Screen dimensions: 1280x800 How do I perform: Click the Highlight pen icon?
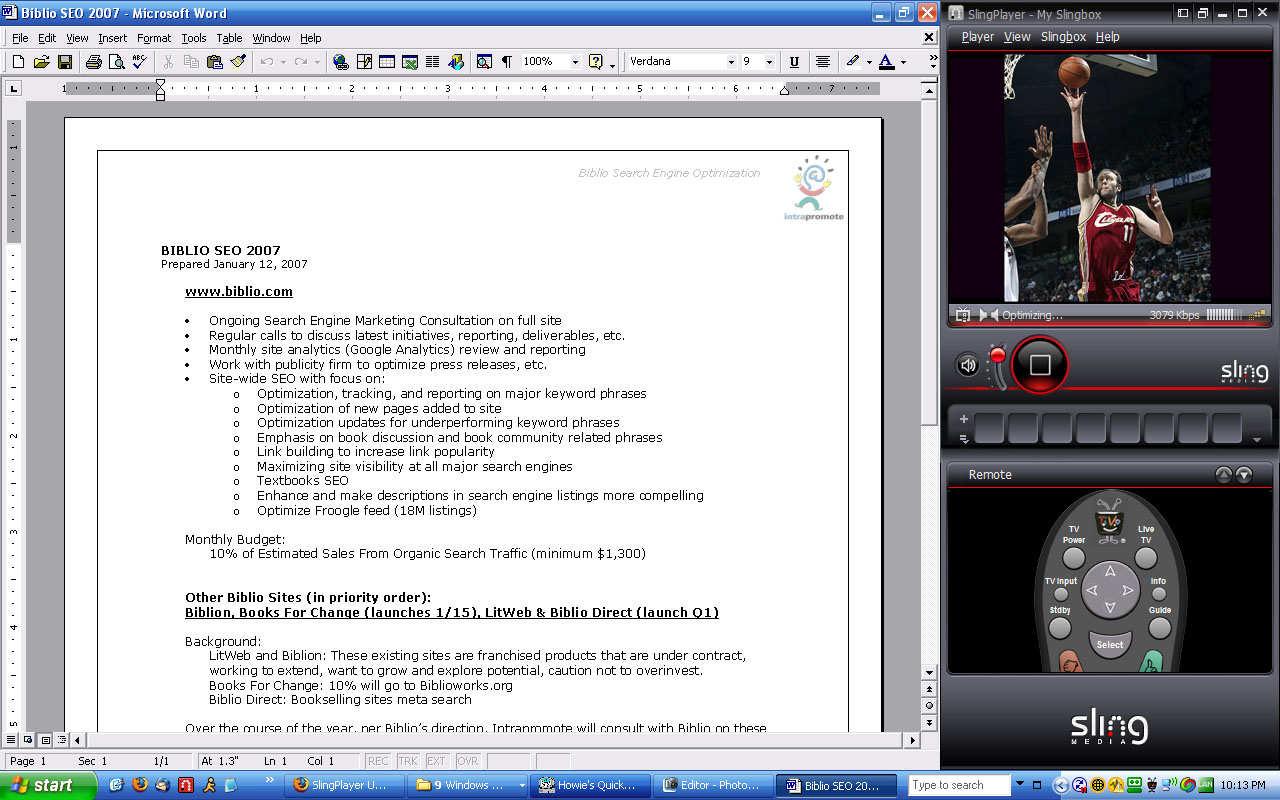[852, 62]
